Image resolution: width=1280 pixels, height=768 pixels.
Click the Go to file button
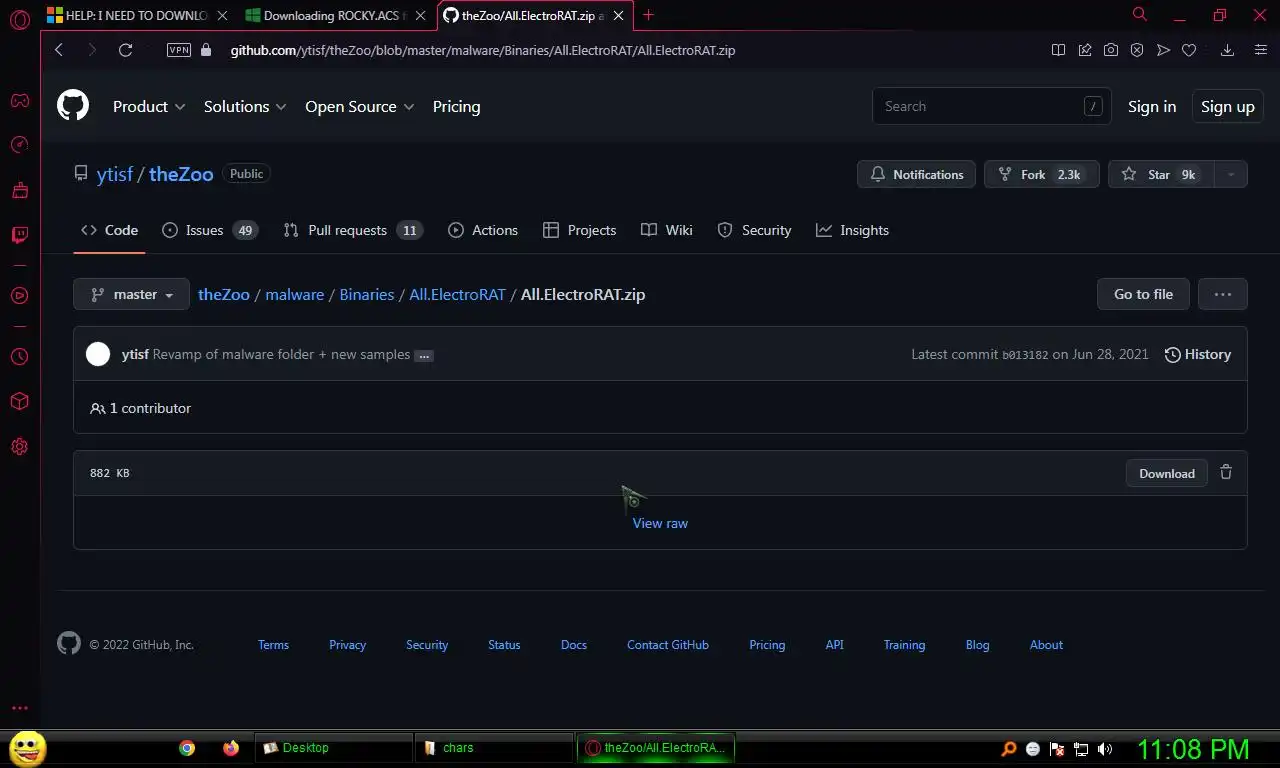1143,294
